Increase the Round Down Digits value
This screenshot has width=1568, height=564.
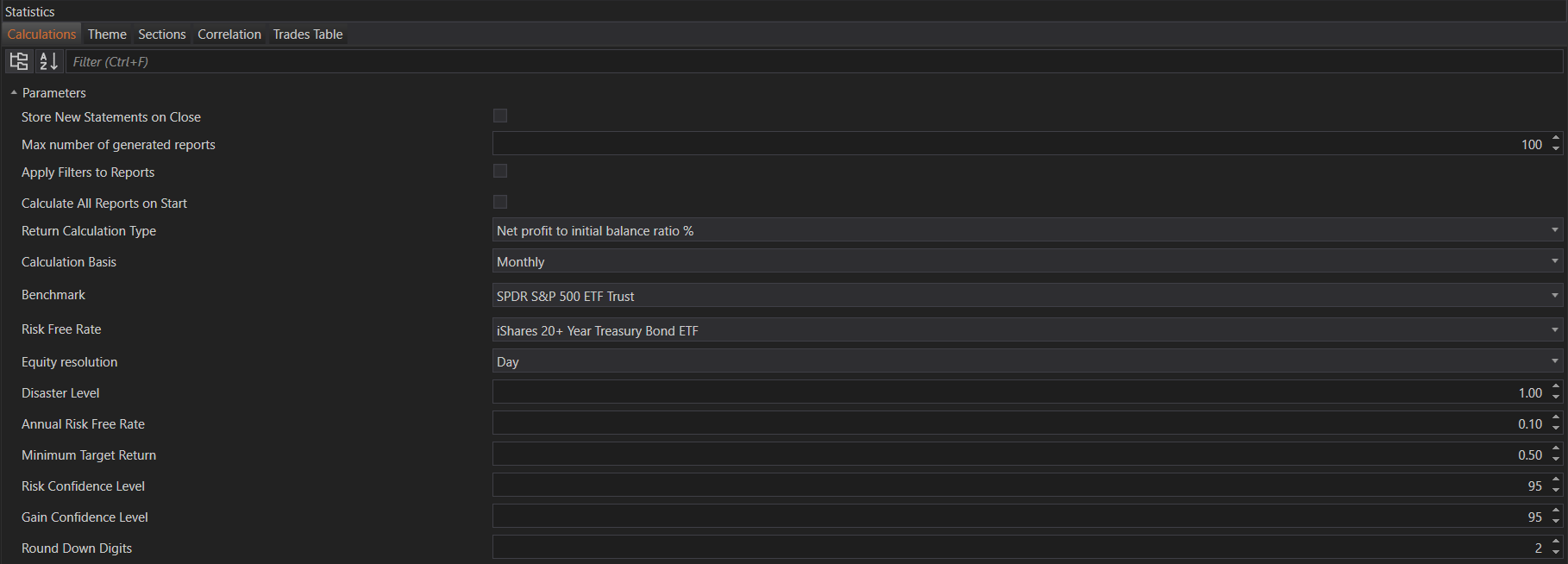1556,542
